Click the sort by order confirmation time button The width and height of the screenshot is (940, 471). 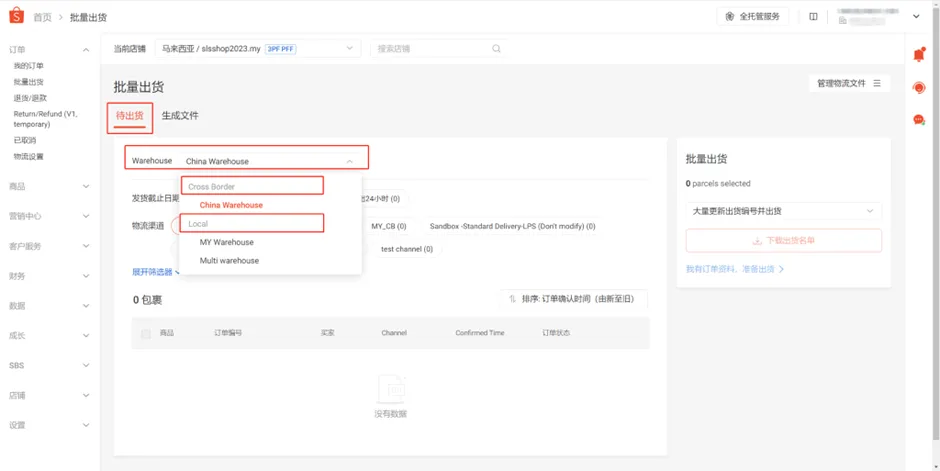[574, 298]
